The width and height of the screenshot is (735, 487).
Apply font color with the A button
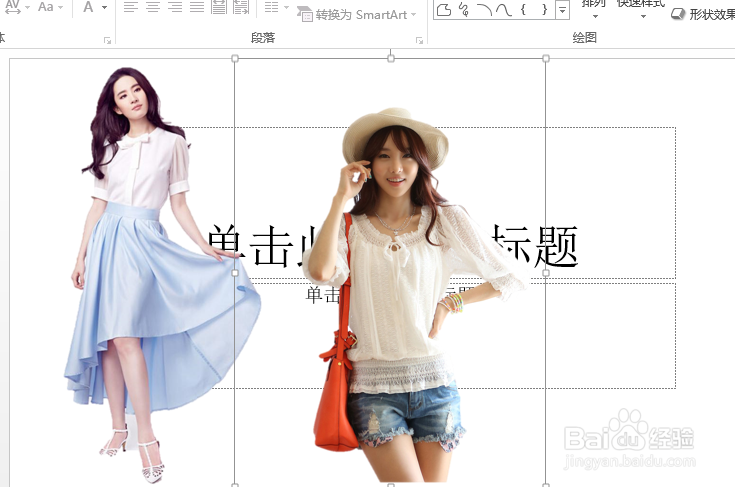(88, 7)
